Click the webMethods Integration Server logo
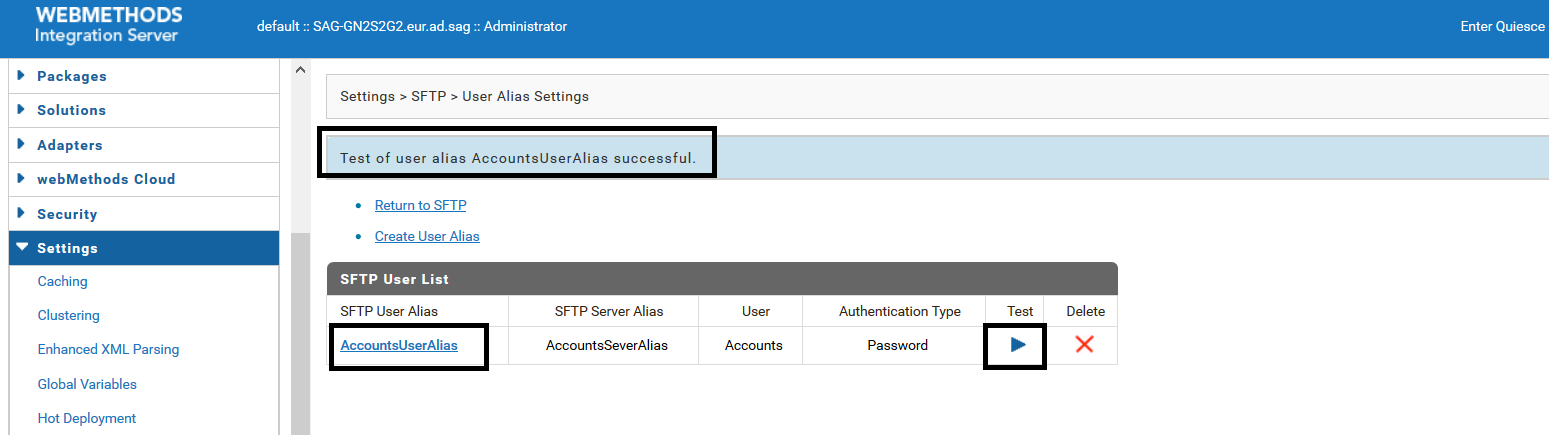 click(108, 25)
